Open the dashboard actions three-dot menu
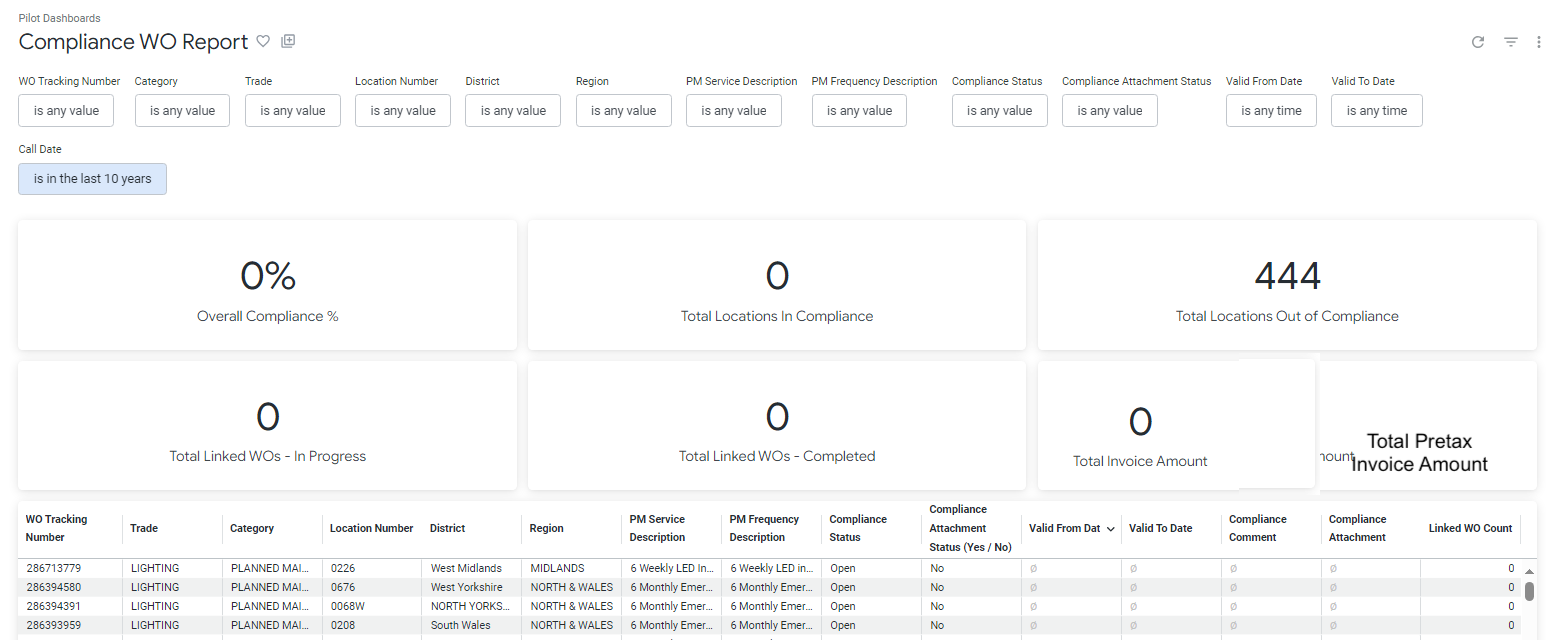 (x=1538, y=42)
